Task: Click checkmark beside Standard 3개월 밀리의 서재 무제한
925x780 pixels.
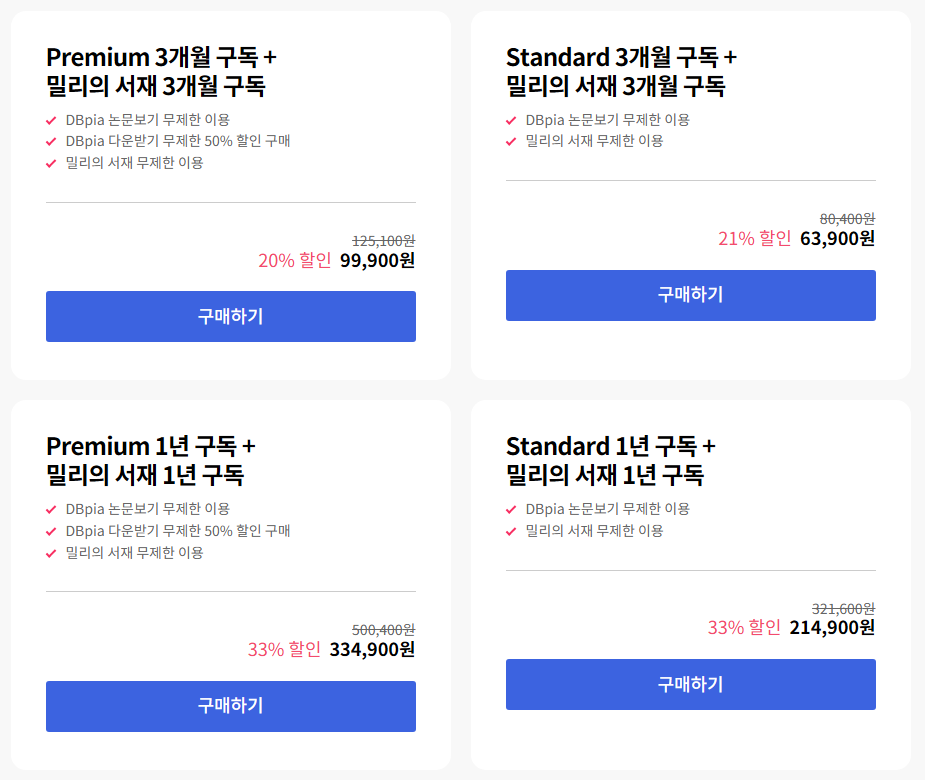Action: 511,142
